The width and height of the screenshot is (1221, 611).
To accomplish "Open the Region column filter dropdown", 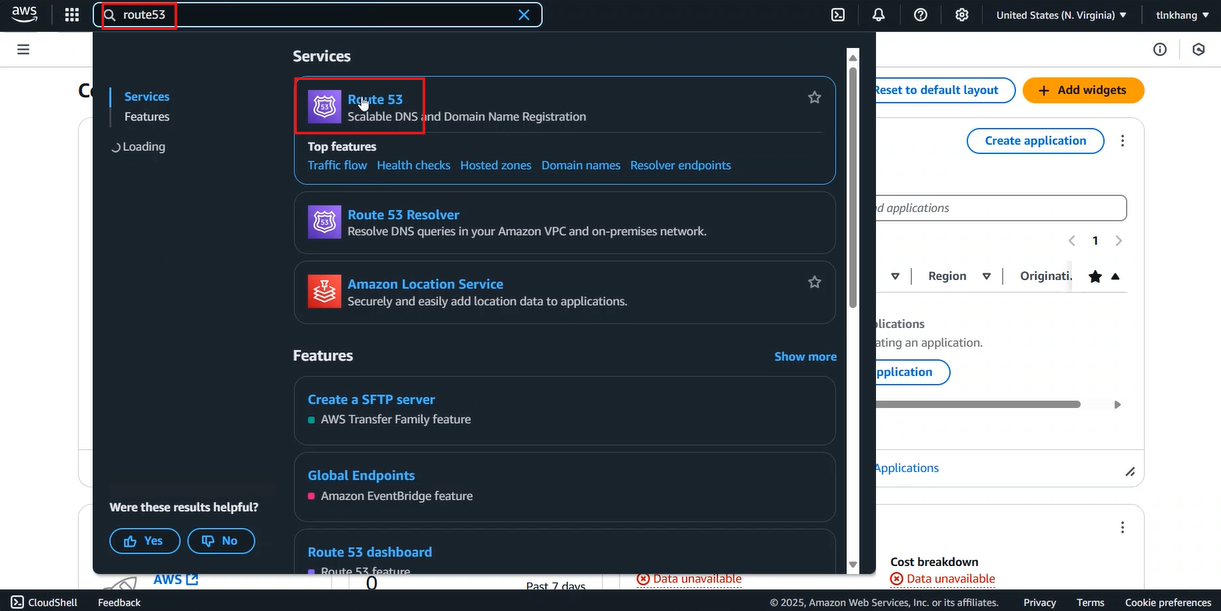I will click(986, 277).
